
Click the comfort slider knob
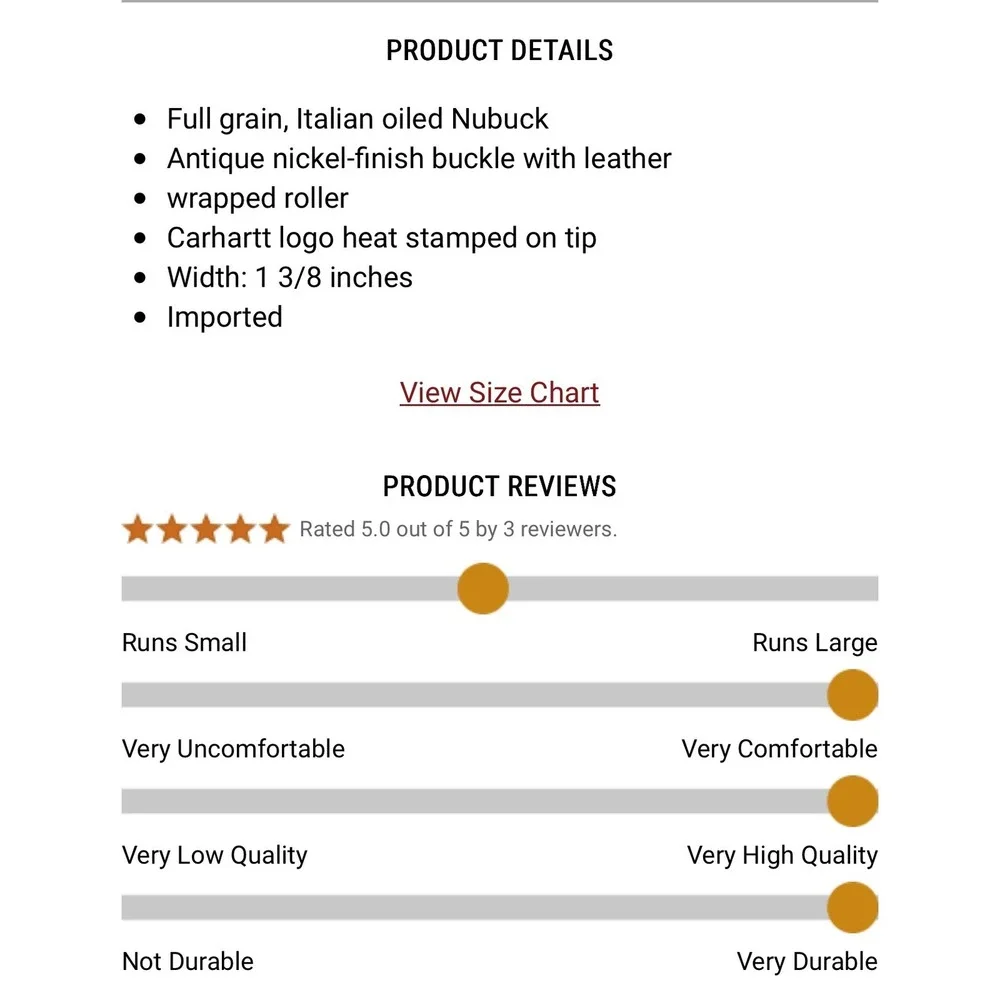coord(853,695)
